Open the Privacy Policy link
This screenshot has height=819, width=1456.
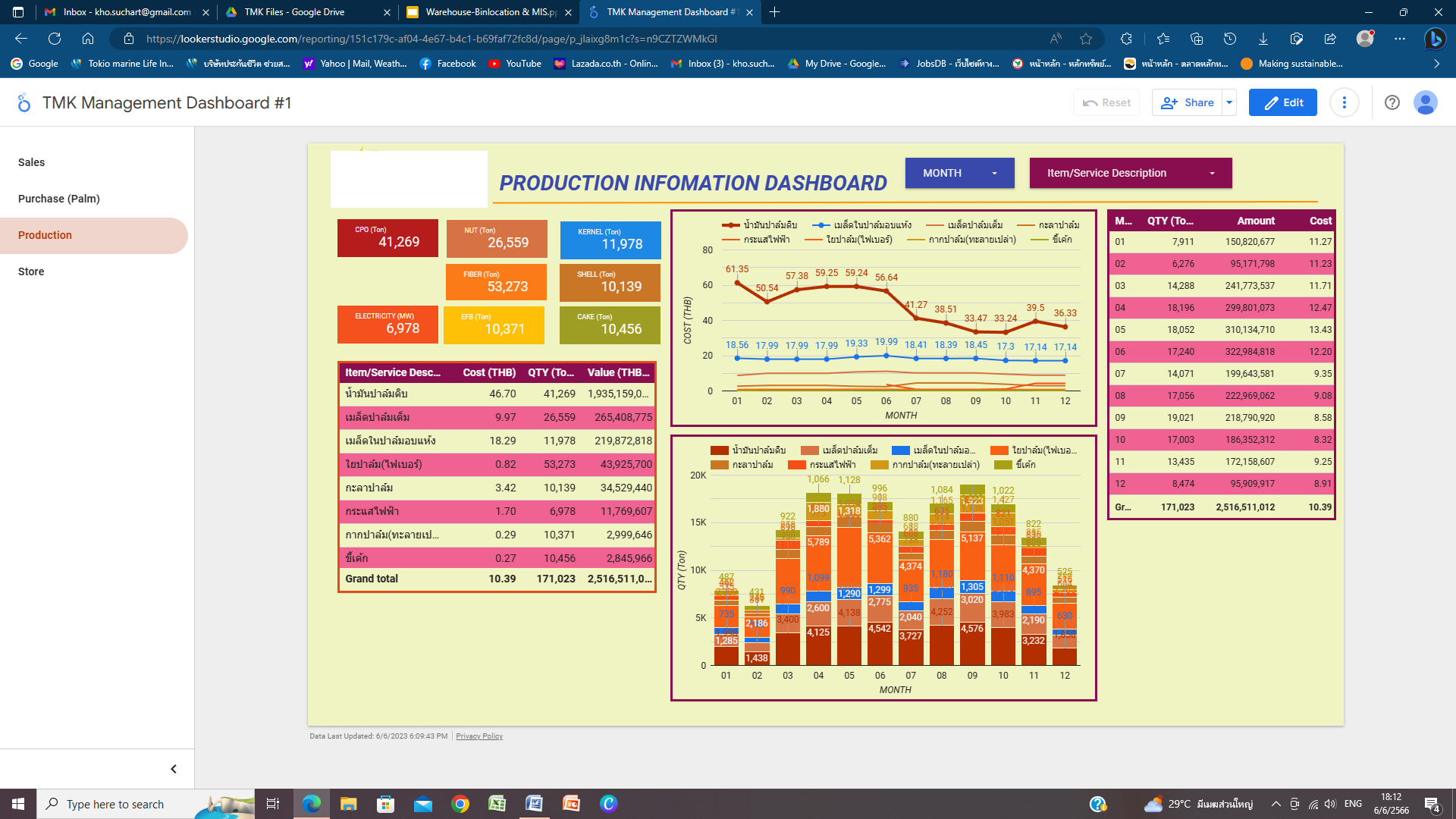pyautogui.click(x=479, y=736)
